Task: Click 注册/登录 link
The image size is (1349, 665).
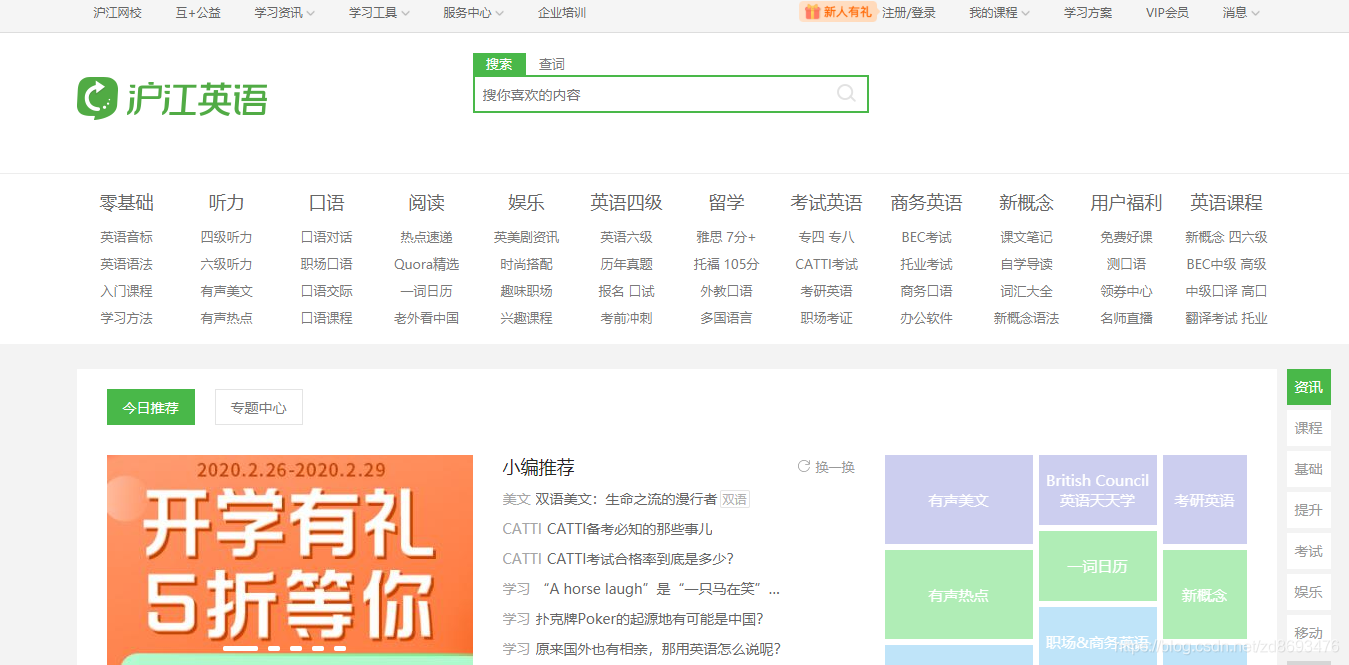Action: point(909,13)
